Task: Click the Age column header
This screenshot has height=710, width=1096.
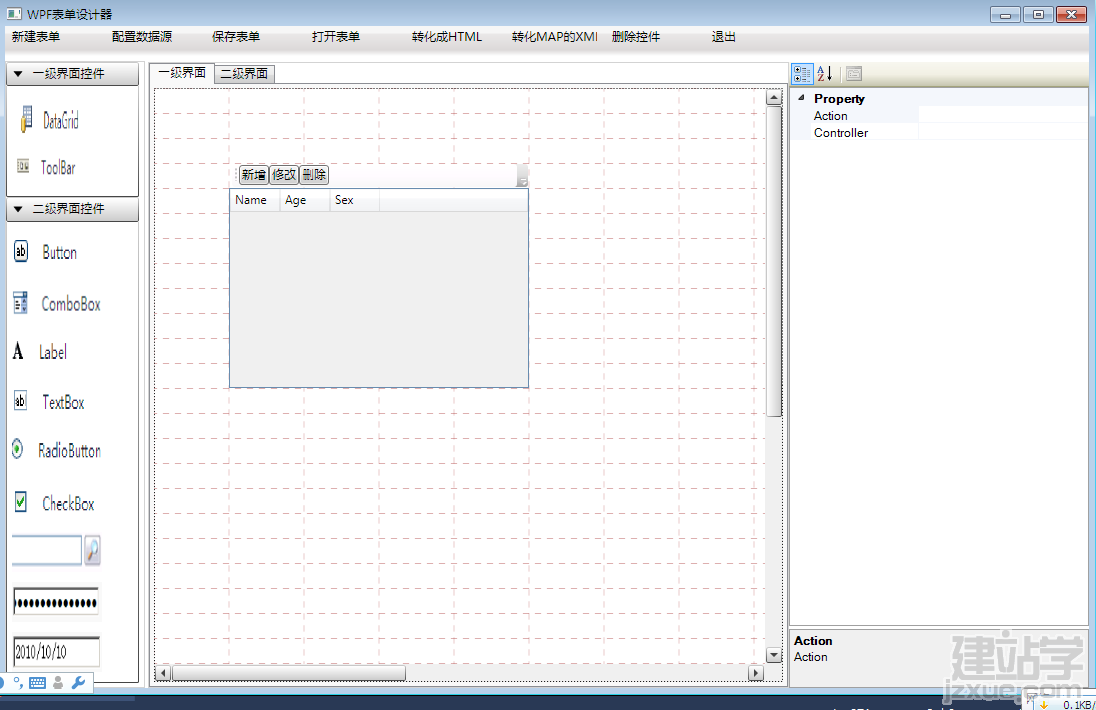Action: 304,200
